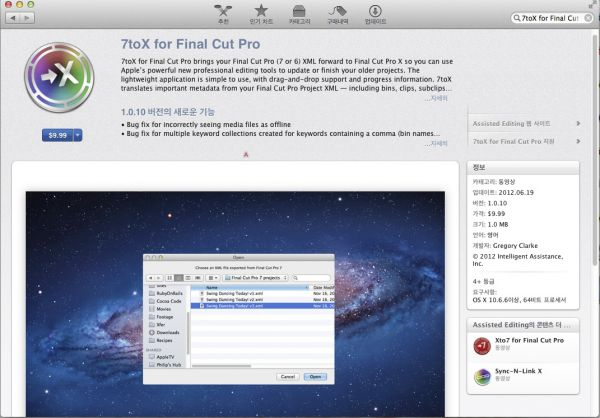This screenshot has width=600, height=418.
Task: Buy the app with the $9.99 button
Action: pyautogui.click(x=57, y=135)
